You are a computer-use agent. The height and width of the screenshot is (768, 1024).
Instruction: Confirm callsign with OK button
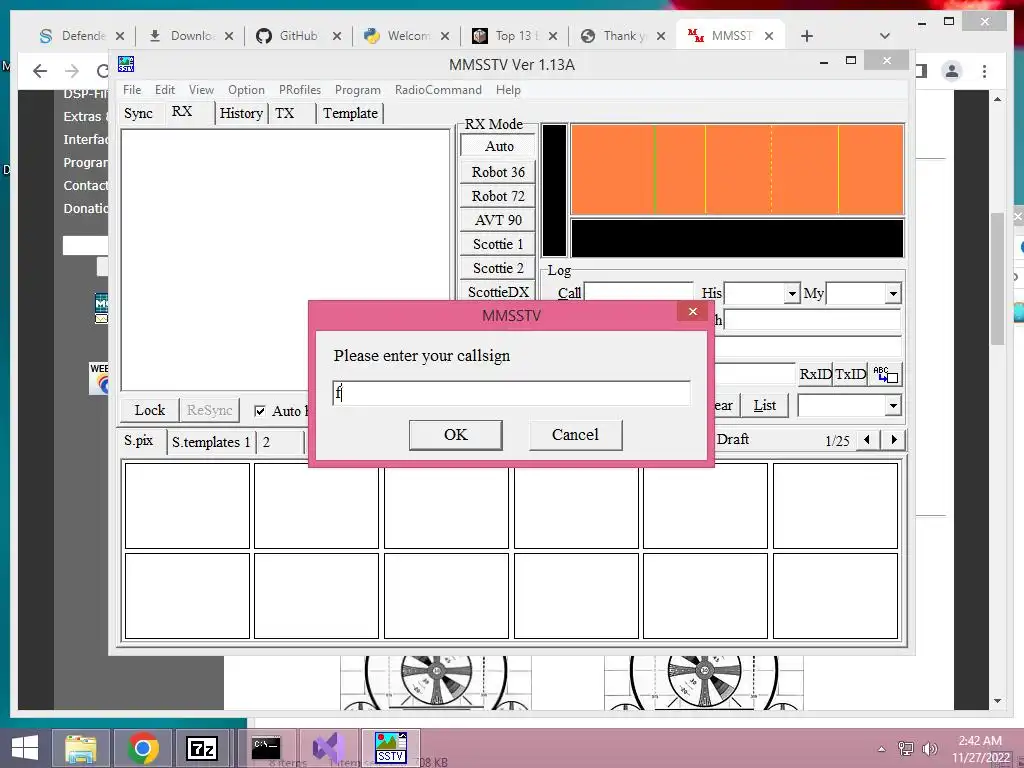pos(455,435)
